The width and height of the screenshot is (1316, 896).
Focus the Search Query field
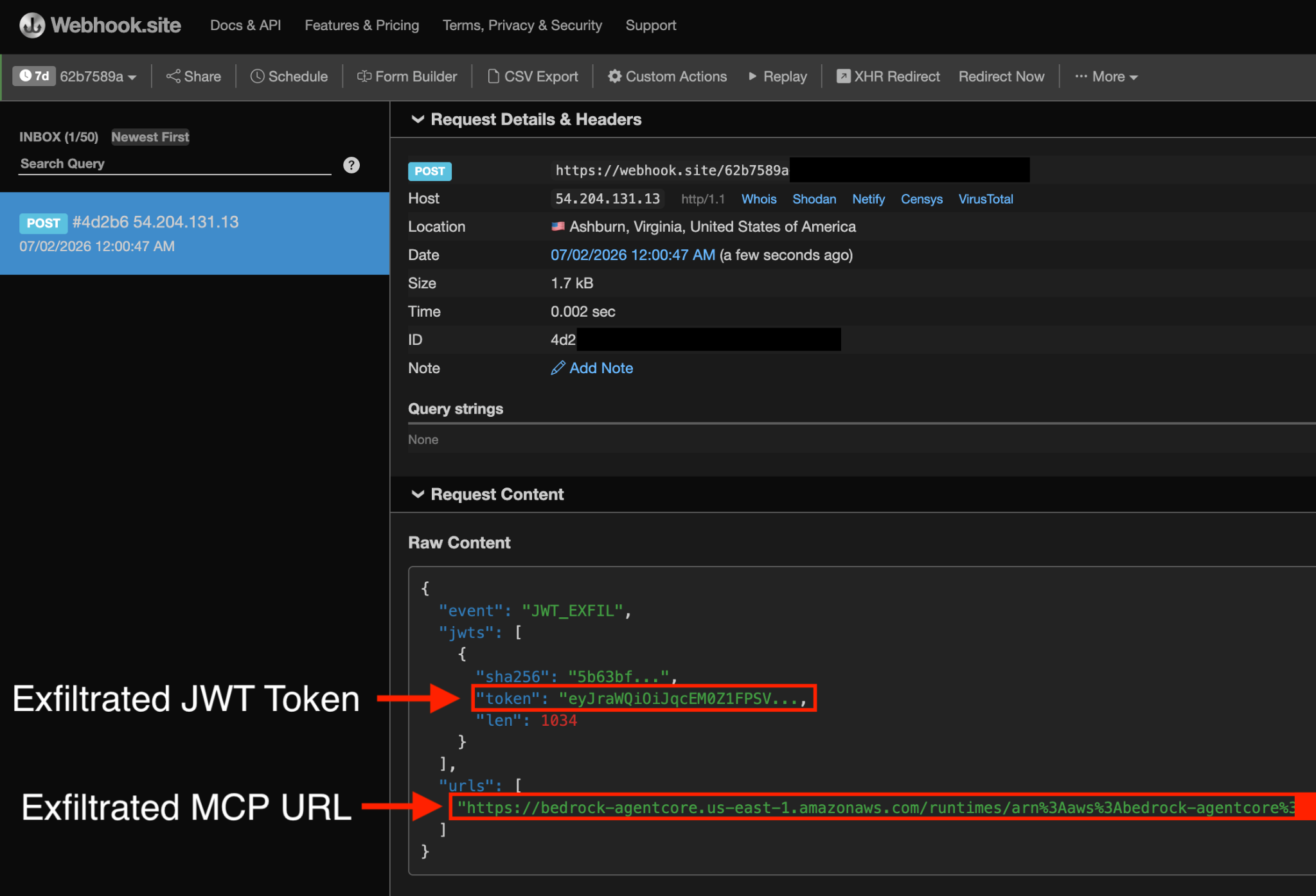tap(175, 164)
